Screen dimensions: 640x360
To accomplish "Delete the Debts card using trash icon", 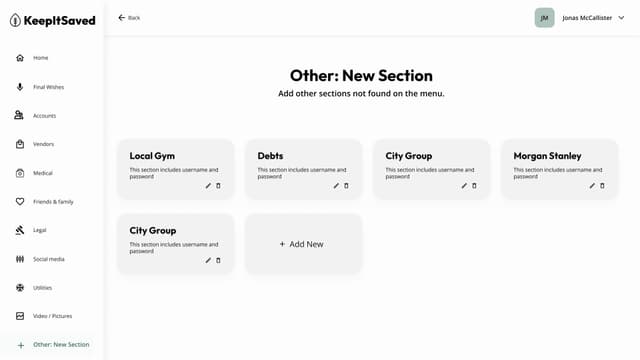I will [346, 186].
